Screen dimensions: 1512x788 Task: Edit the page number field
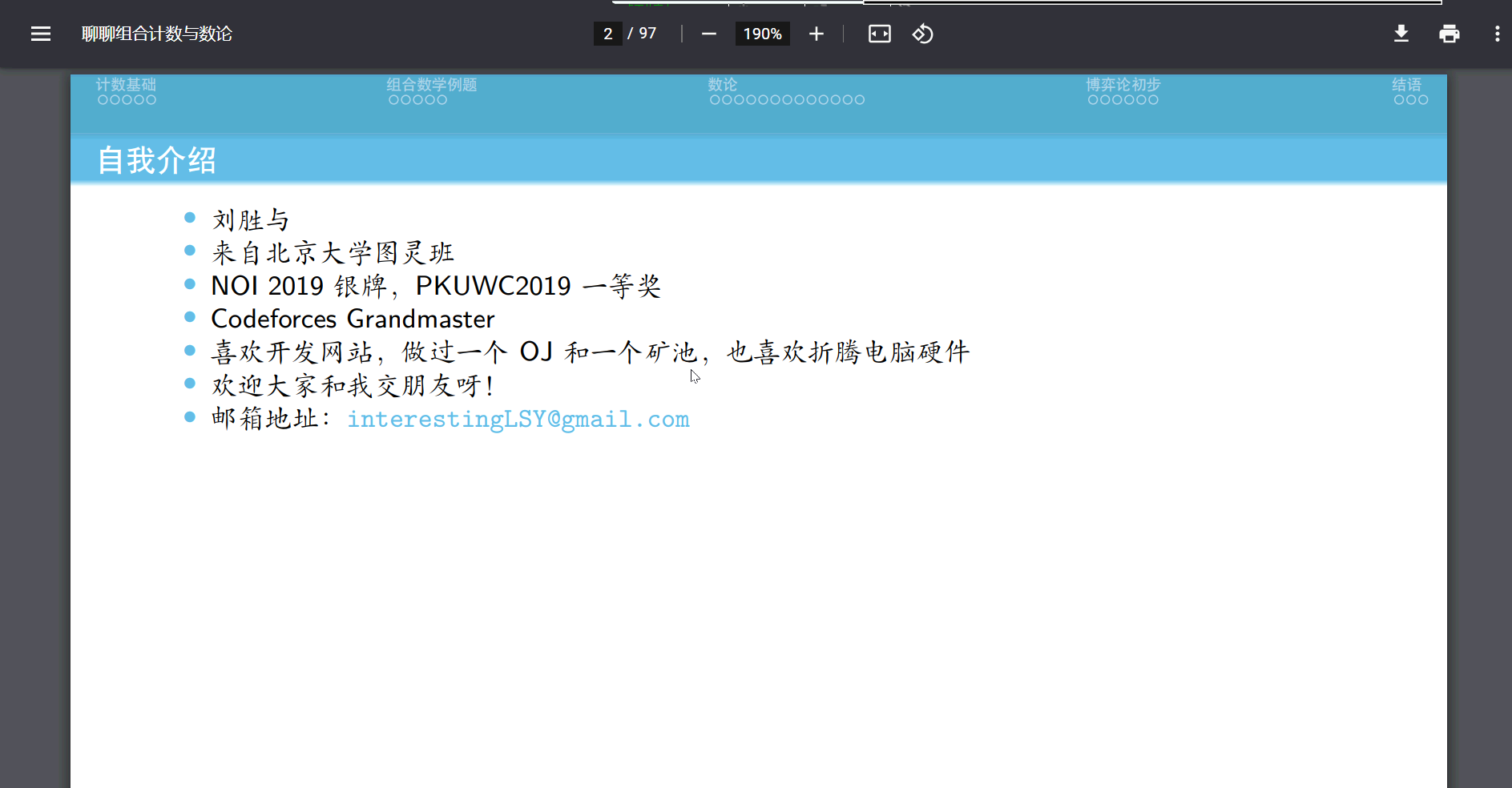point(607,34)
